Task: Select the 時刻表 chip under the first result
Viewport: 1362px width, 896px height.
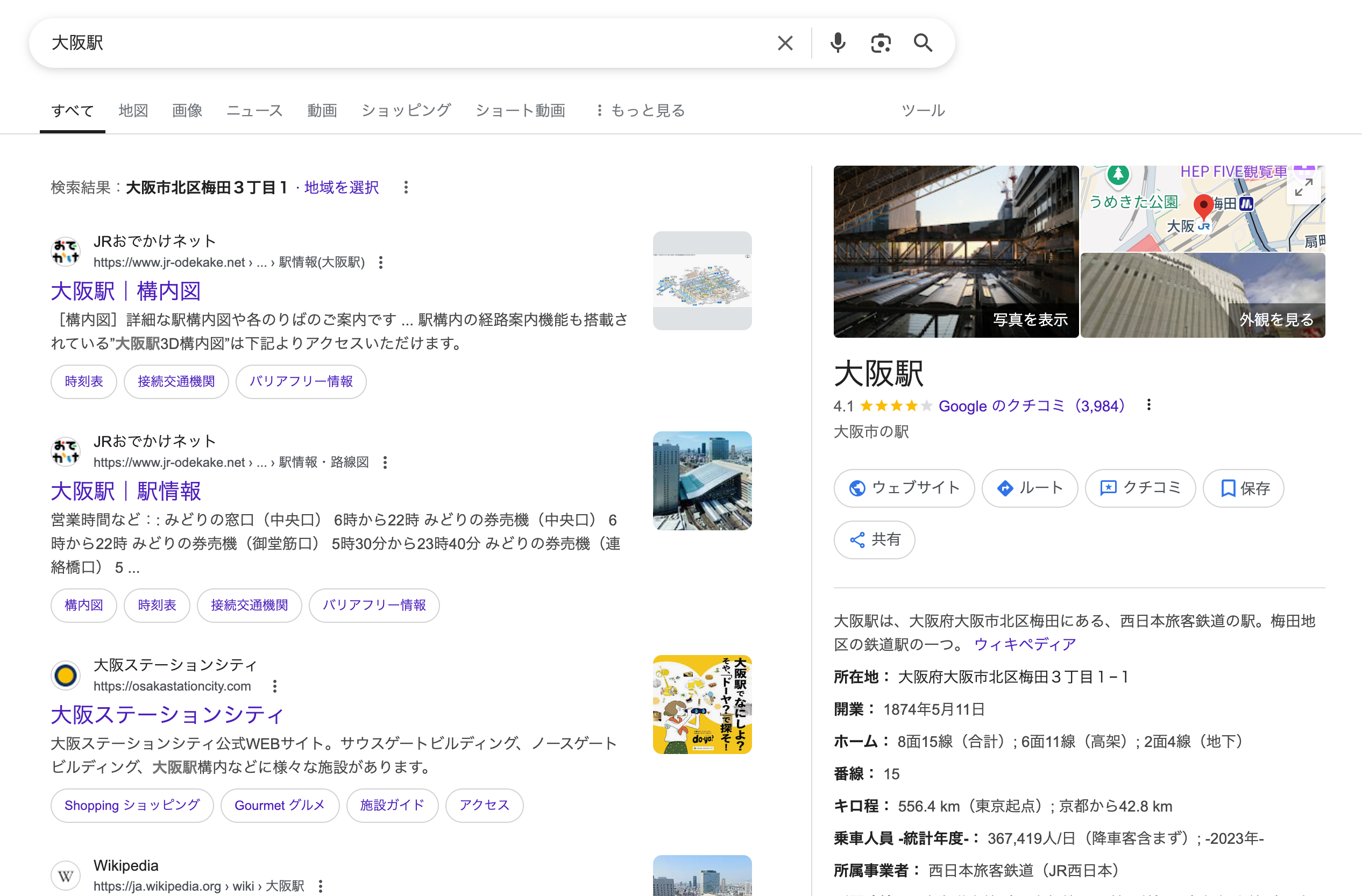Action: 83,382
